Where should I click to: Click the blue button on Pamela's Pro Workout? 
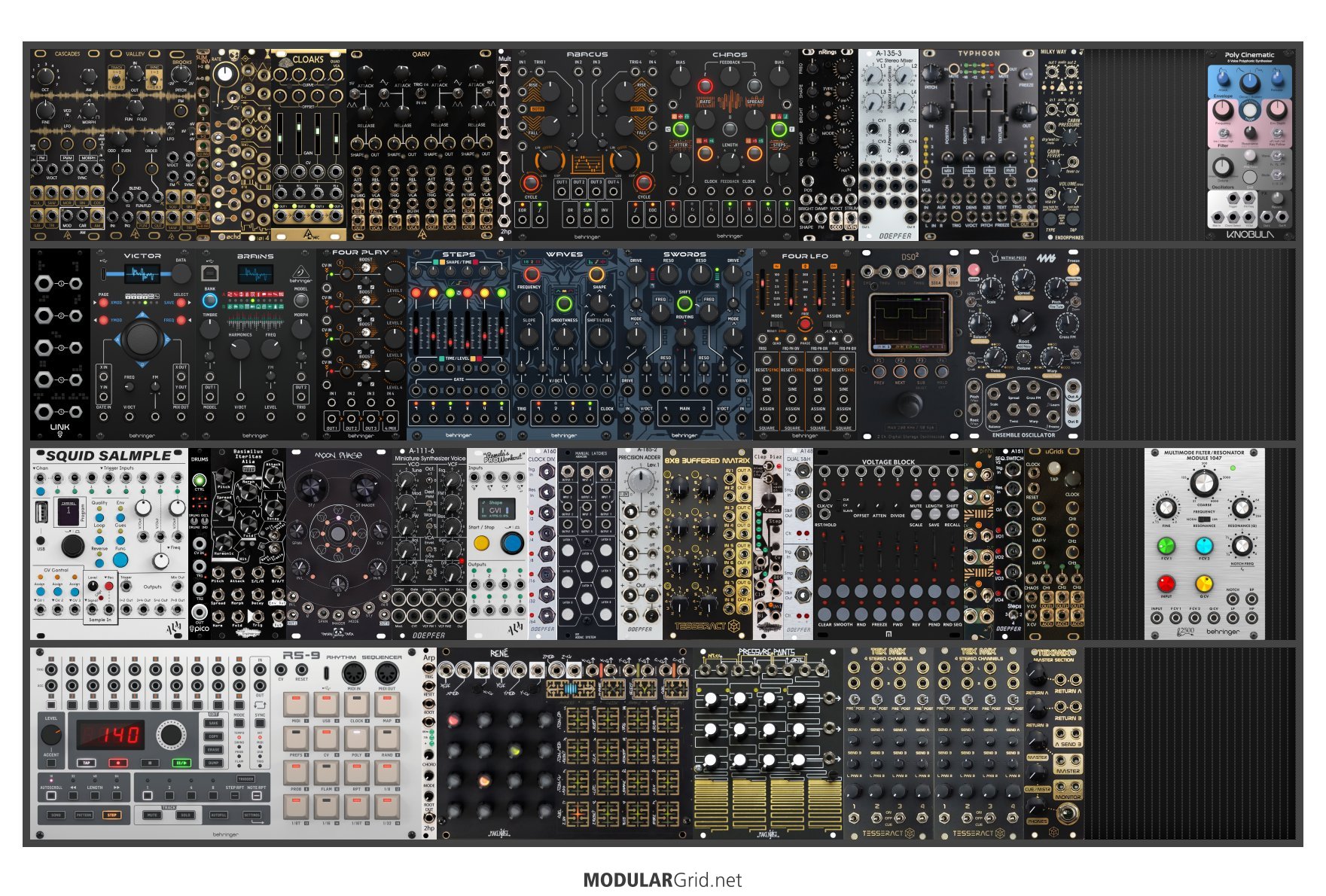pos(512,542)
